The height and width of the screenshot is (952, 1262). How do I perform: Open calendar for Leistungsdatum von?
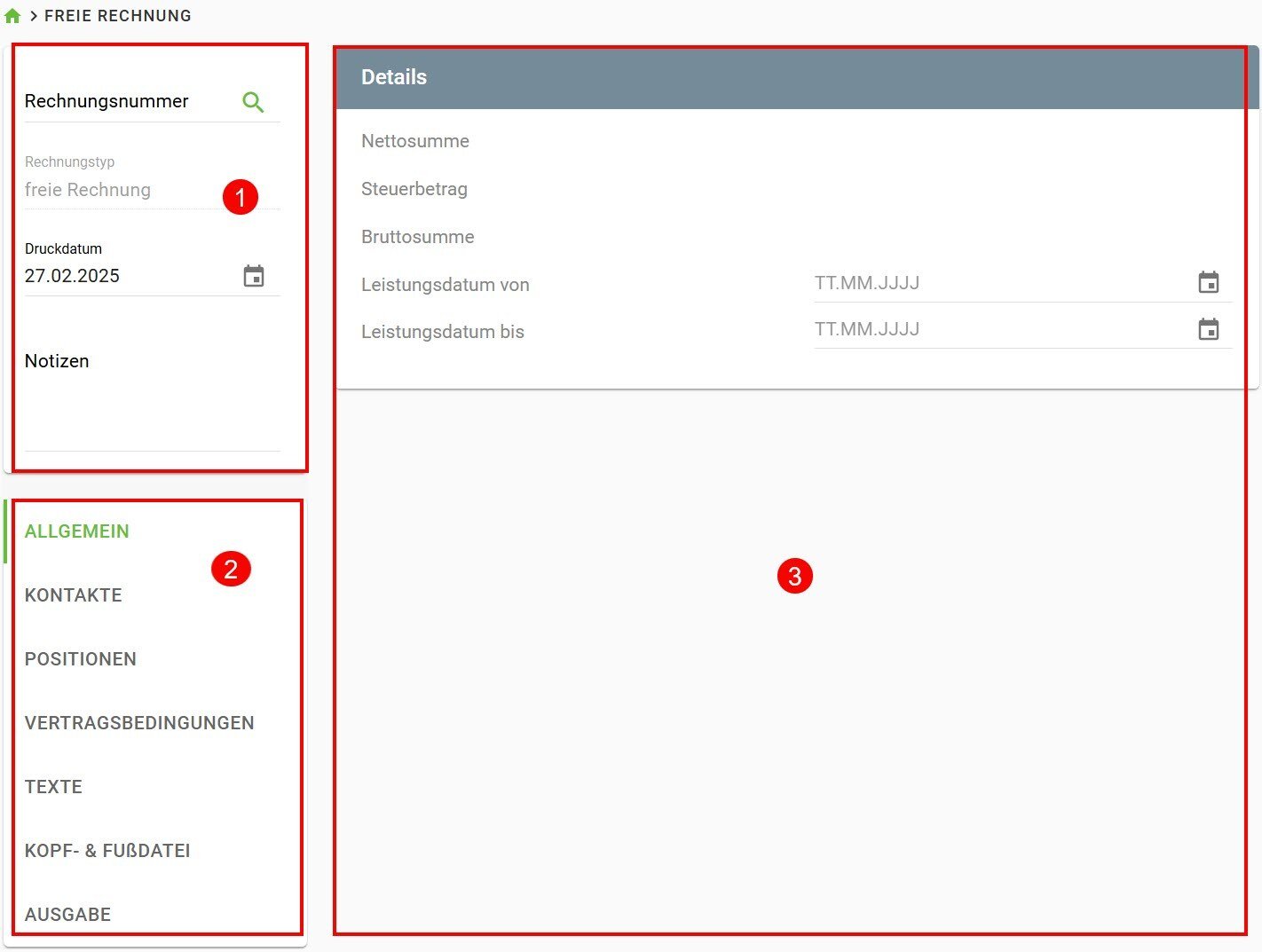click(1208, 283)
